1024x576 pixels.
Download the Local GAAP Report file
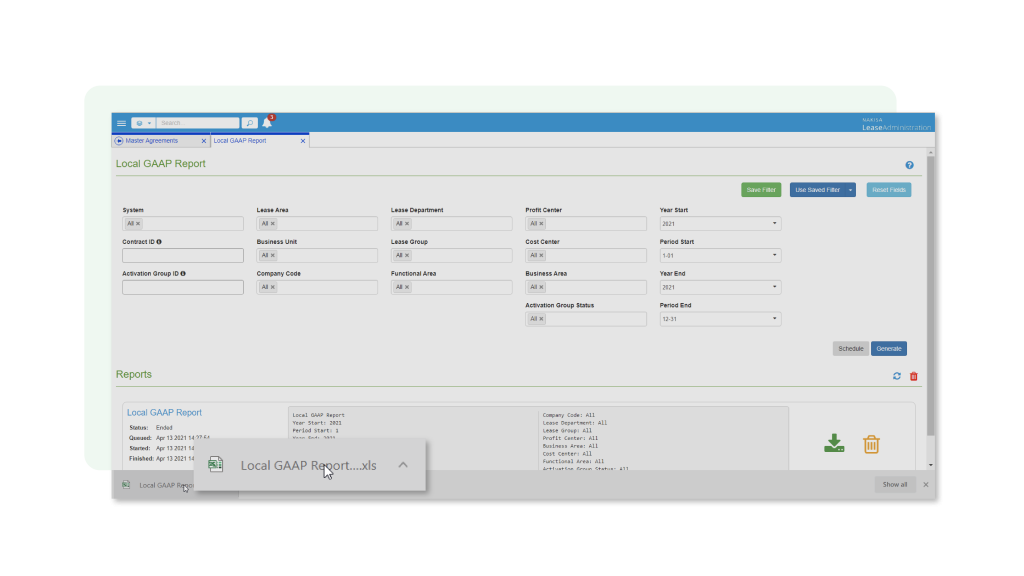click(x=834, y=443)
